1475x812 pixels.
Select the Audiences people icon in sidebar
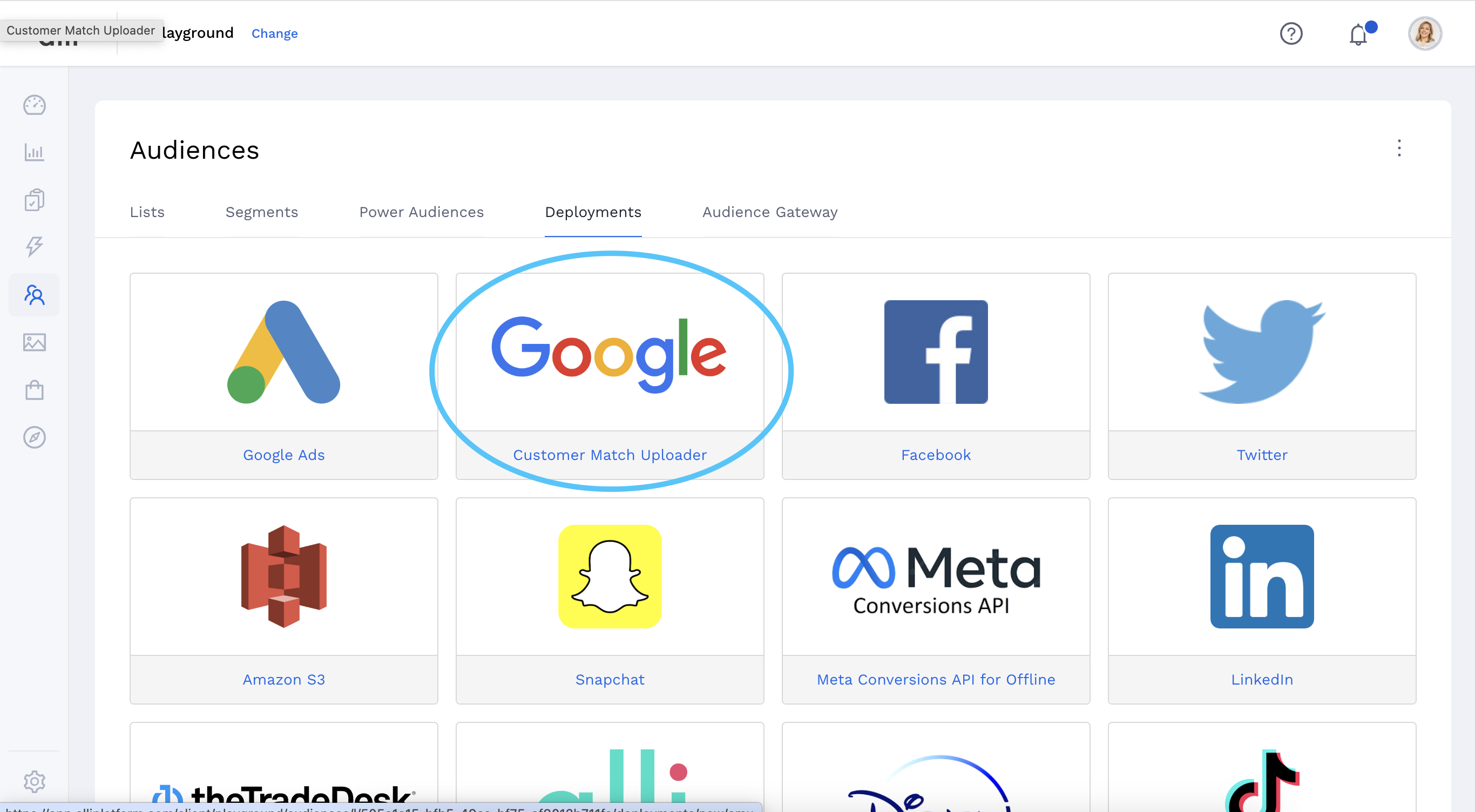point(35,295)
